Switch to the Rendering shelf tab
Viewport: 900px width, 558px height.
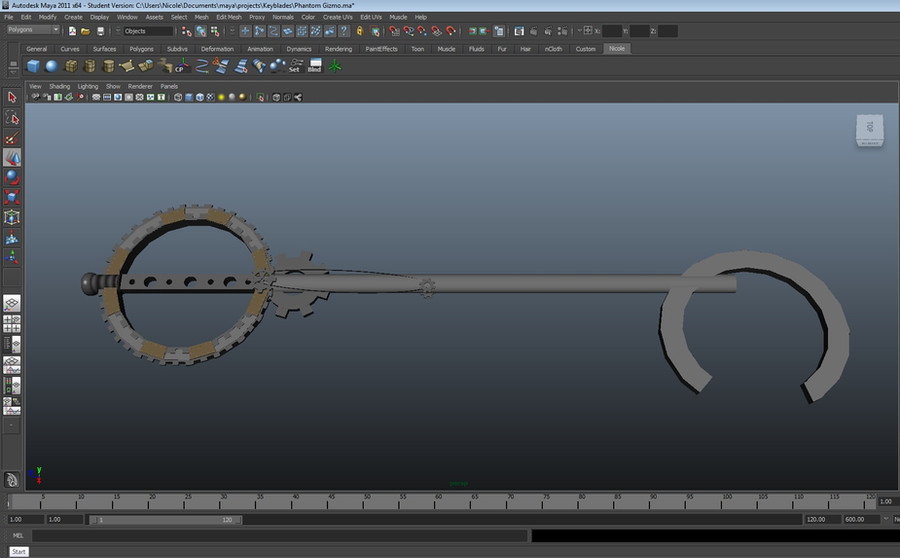[x=338, y=49]
